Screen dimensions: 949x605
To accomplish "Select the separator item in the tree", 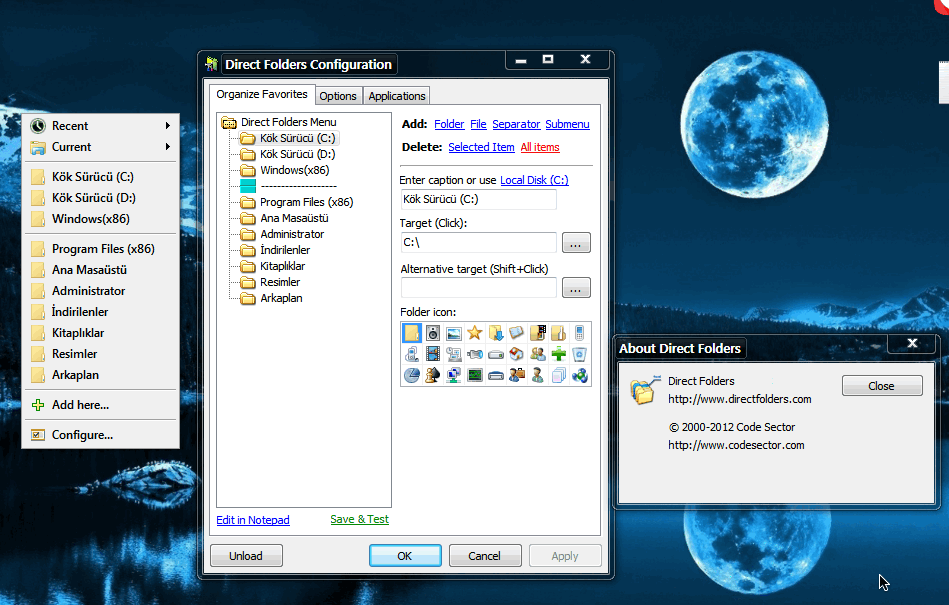I will (297, 186).
